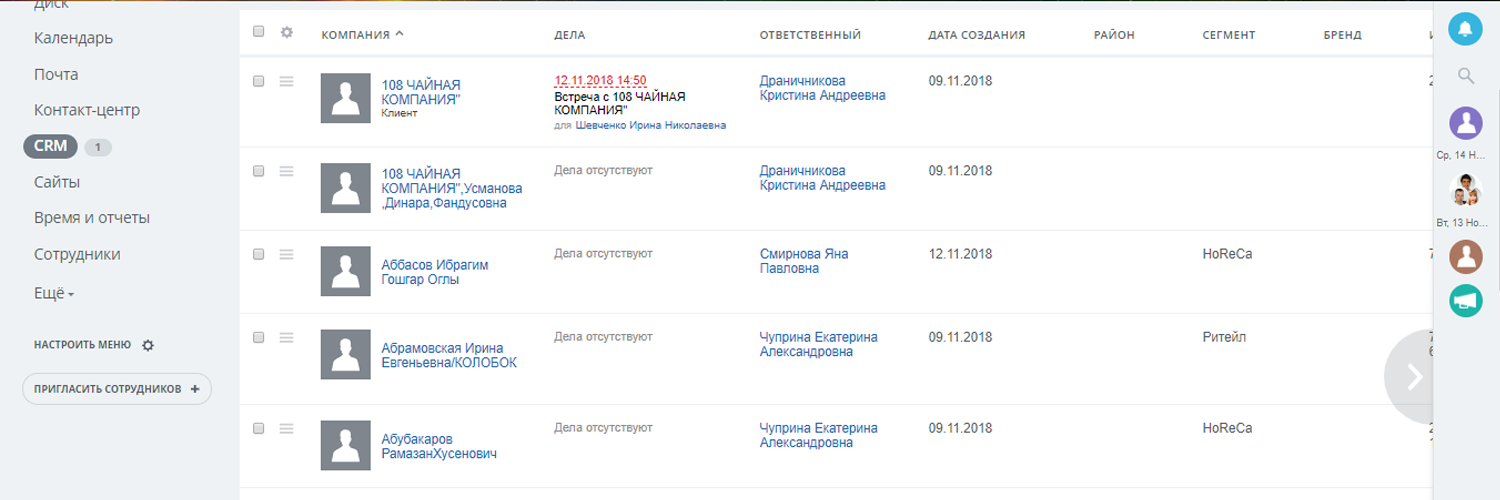1500x500 pixels.
Task: Click avatar thumbnail of Абрамовская Ирина Евгеньевна/КОЛОБОК
Action: click(345, 355)
